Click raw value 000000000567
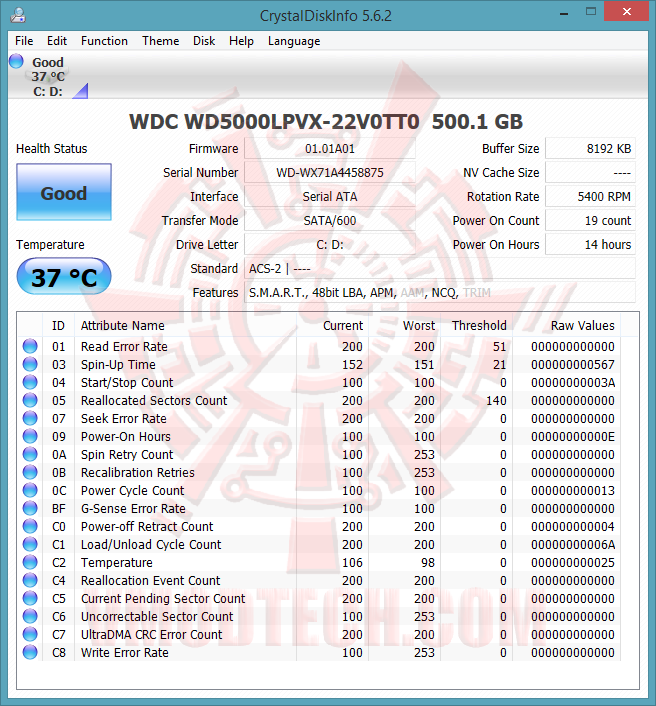Viewport: 656px width, 706px height. click(x=572, y=364)
